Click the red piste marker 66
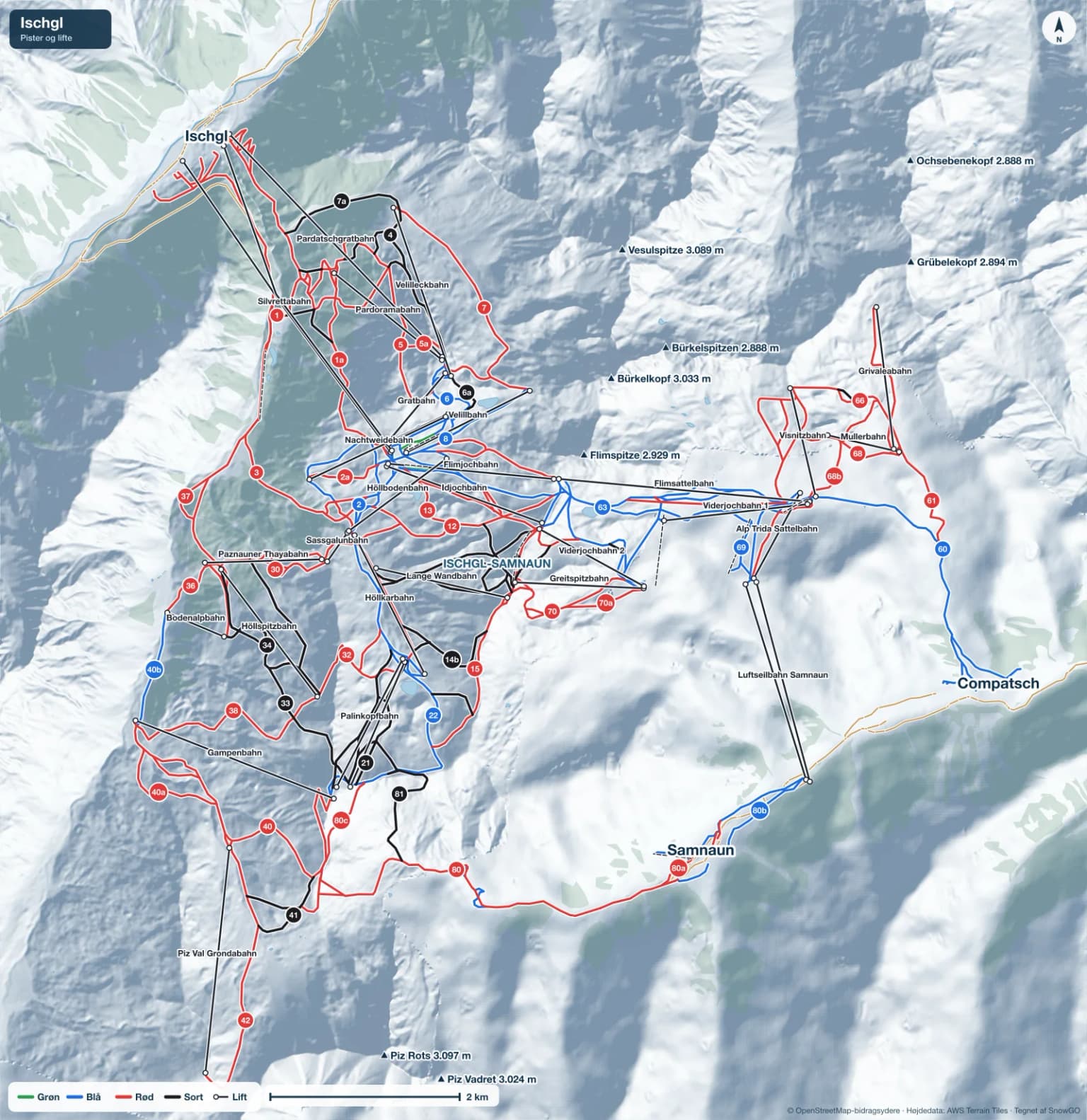This screenshot has height=1120, width=1087. pos(860,400)
